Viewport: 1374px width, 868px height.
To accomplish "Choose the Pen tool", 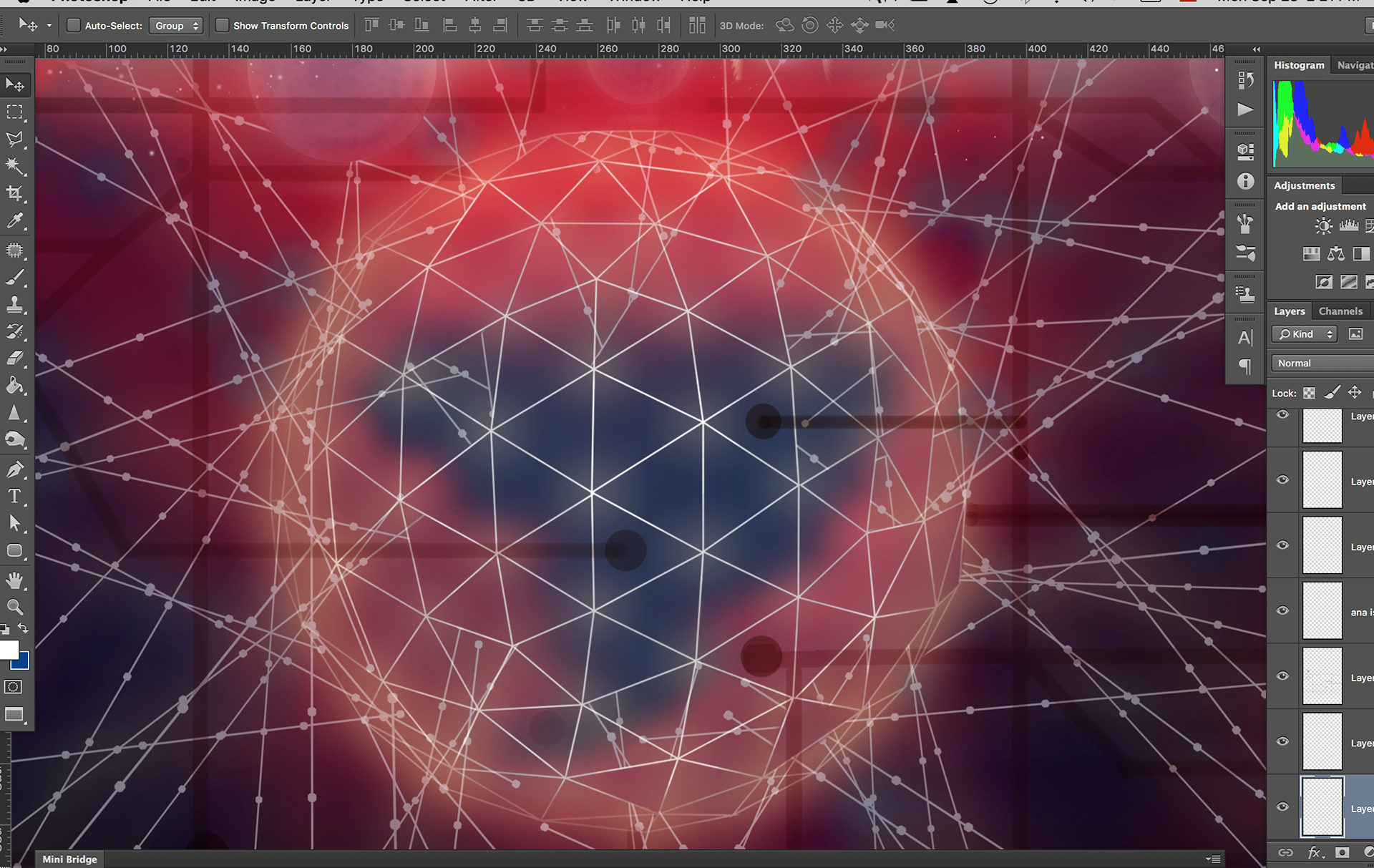I will pyautogui.click(x=14, y=469).
